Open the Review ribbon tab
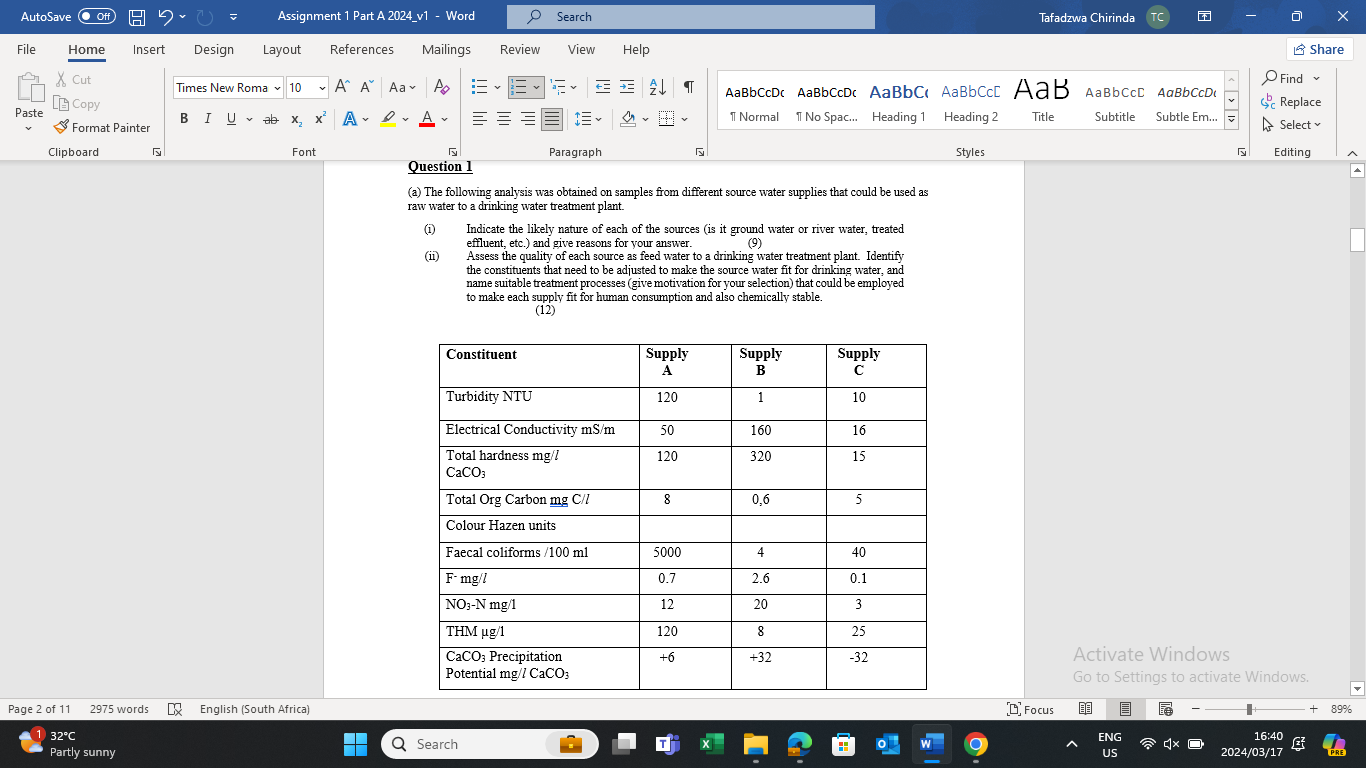1366x768 pixels. (x=520, y=49)
